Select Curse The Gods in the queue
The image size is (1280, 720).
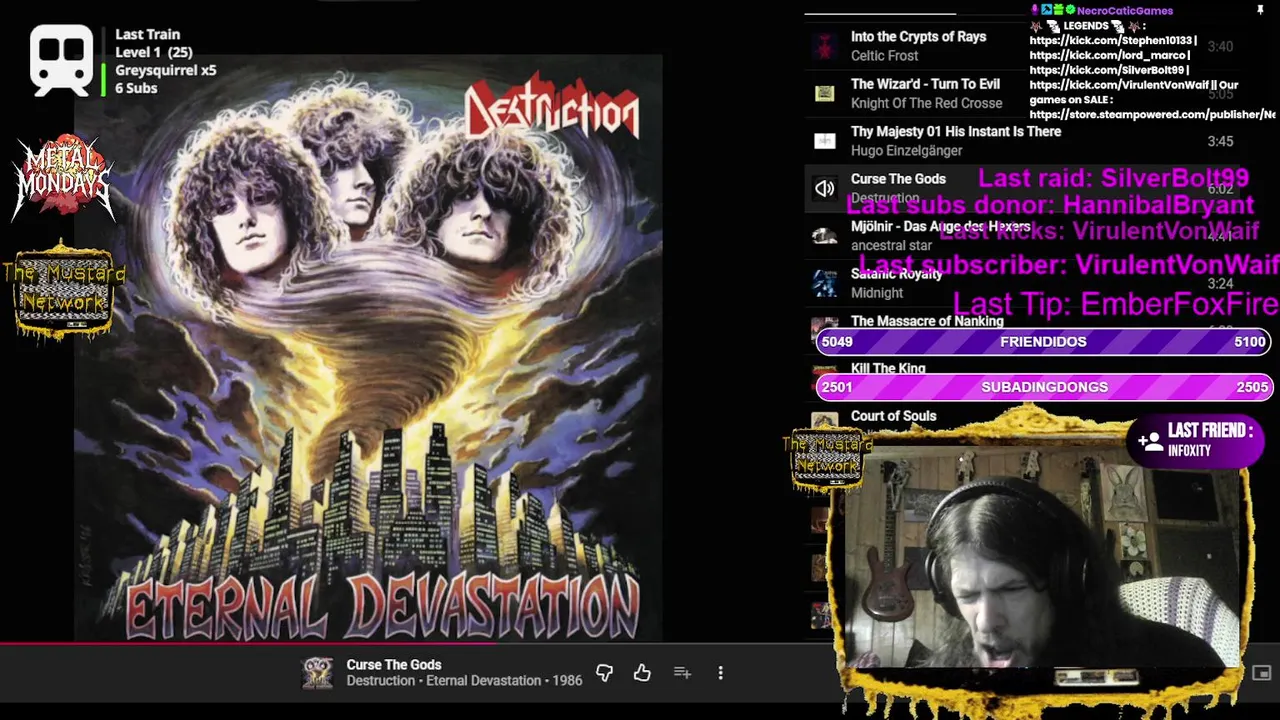tap(898, 178)
